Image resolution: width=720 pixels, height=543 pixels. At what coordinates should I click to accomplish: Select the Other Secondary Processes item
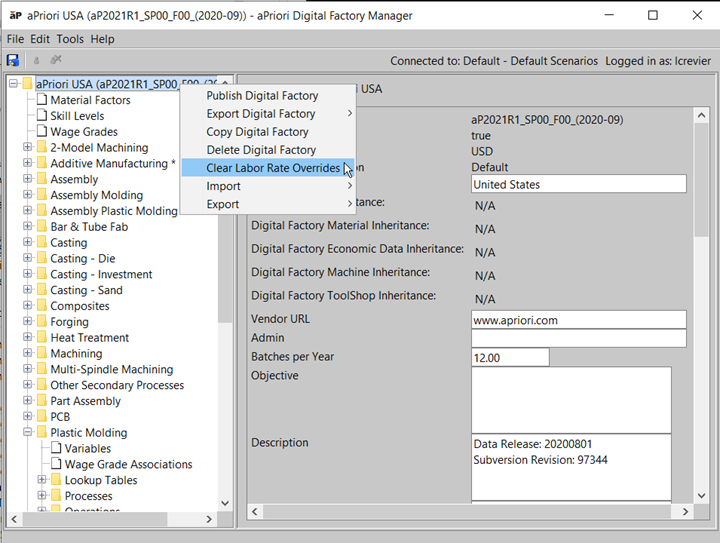tap(117, 385)
